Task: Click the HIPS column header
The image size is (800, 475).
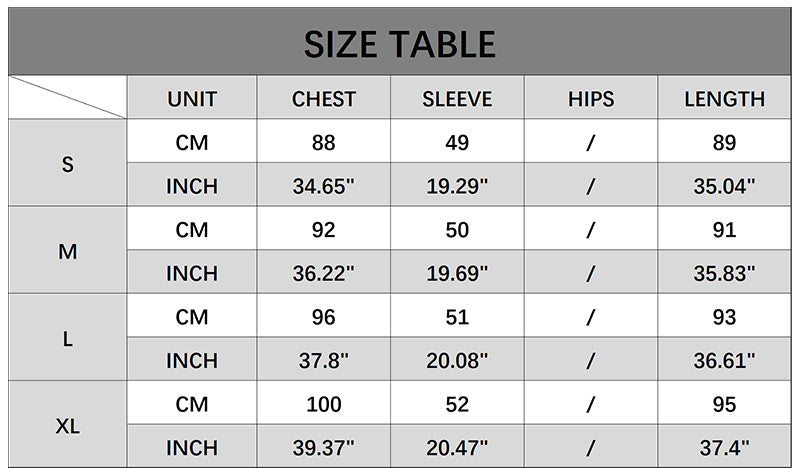Action: [591, 99]
